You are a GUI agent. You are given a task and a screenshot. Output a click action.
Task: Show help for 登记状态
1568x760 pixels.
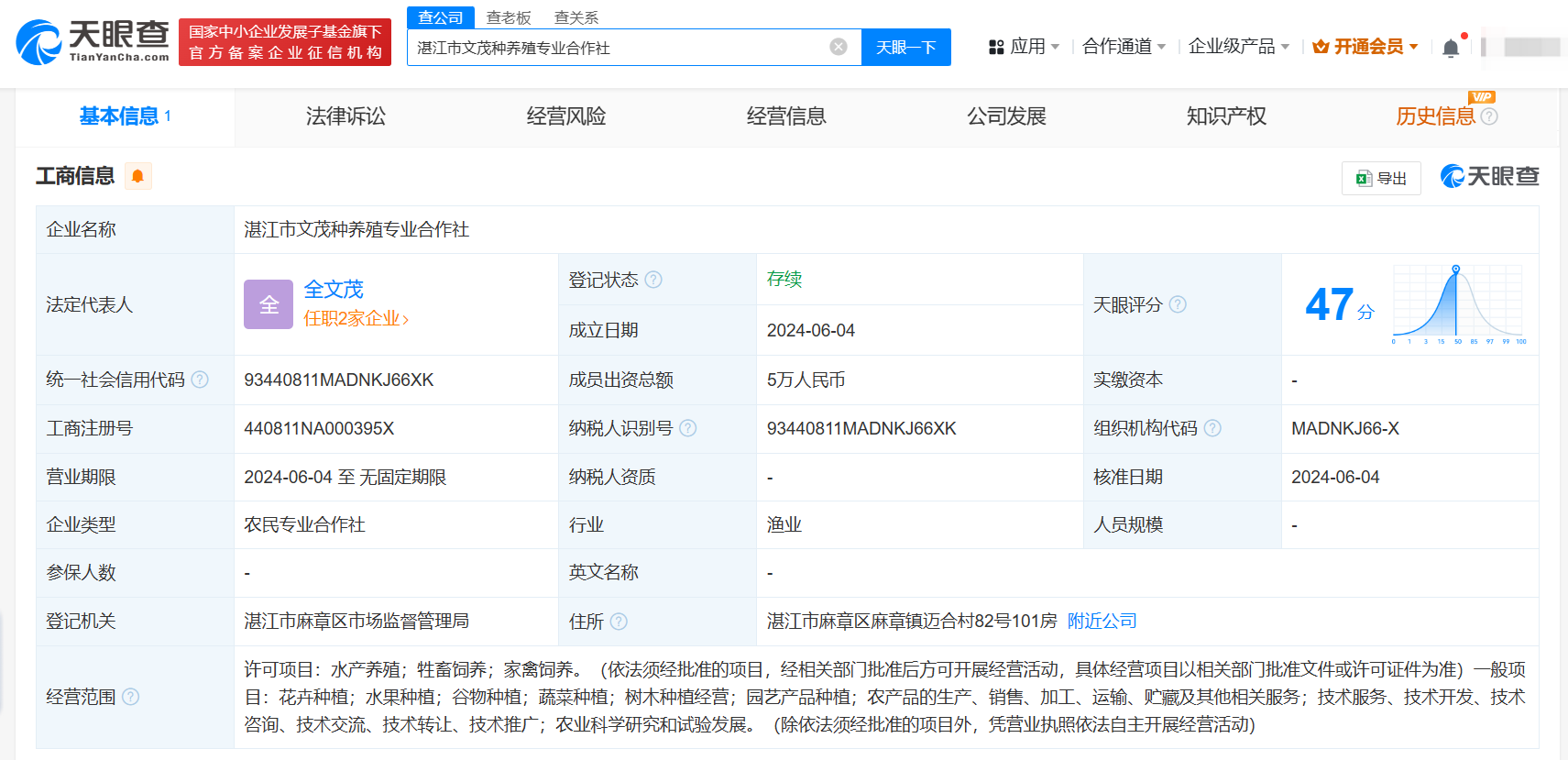click(653, 280)
